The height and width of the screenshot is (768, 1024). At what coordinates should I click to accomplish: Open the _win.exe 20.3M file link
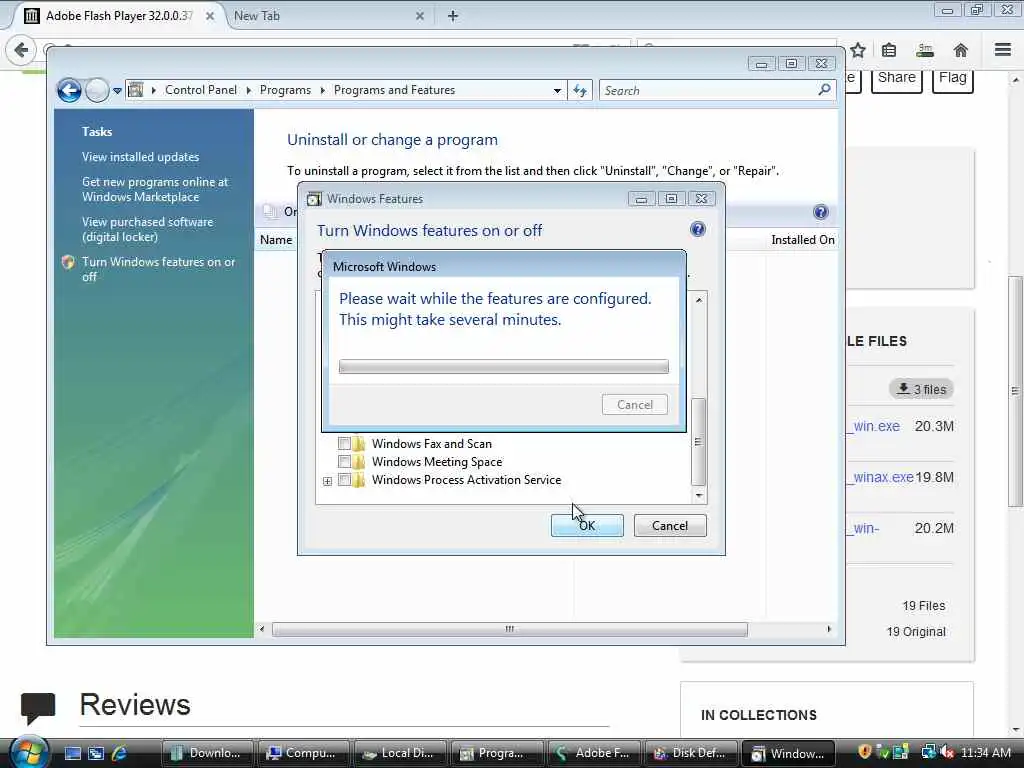(x=876, y=426)
